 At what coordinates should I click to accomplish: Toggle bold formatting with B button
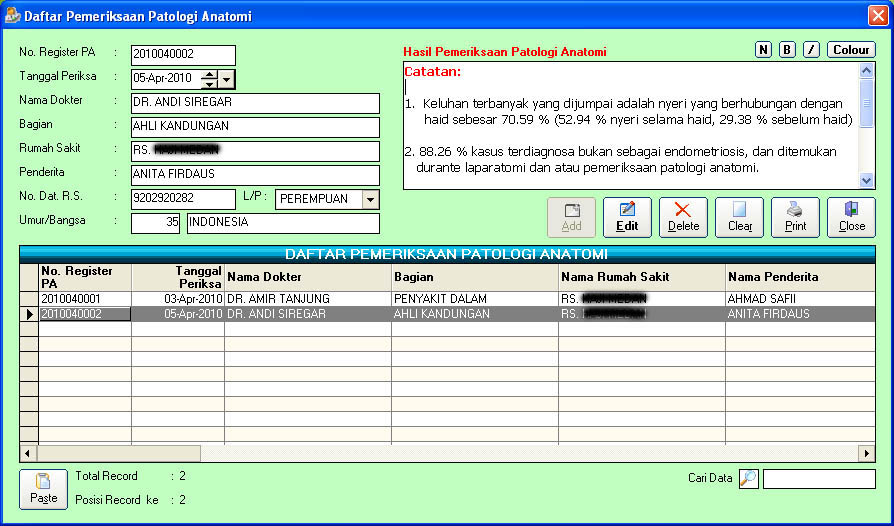point(787,50)
